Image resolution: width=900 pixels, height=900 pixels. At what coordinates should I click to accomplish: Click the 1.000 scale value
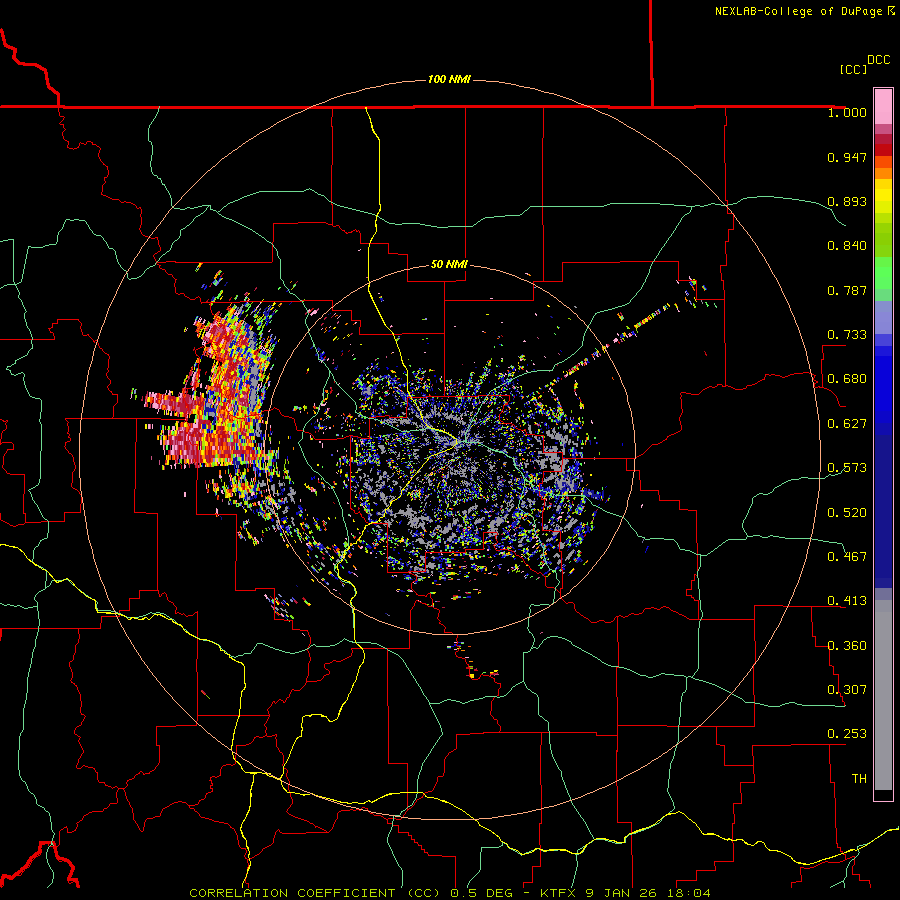[847, 112]
